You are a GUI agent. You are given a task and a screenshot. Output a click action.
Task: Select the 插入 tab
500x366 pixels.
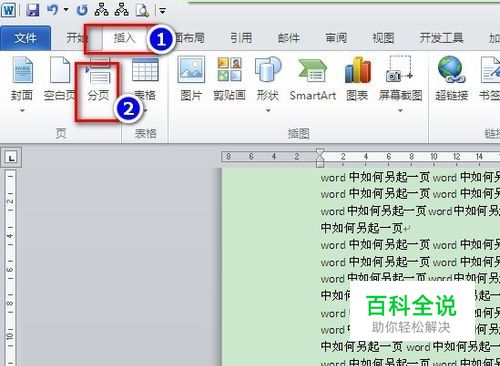(124, 38)
